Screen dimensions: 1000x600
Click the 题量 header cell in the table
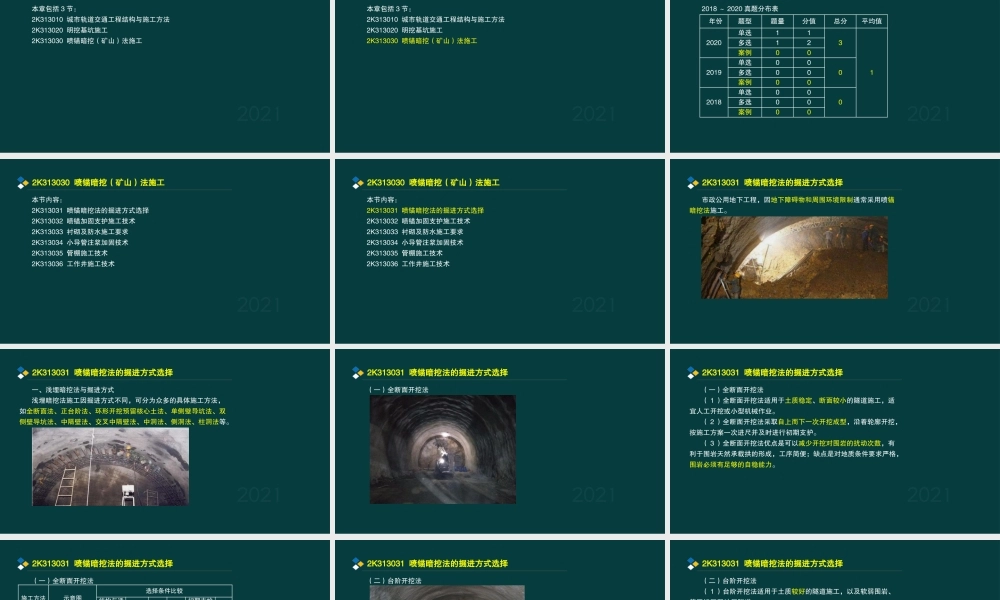coord(777,21)
